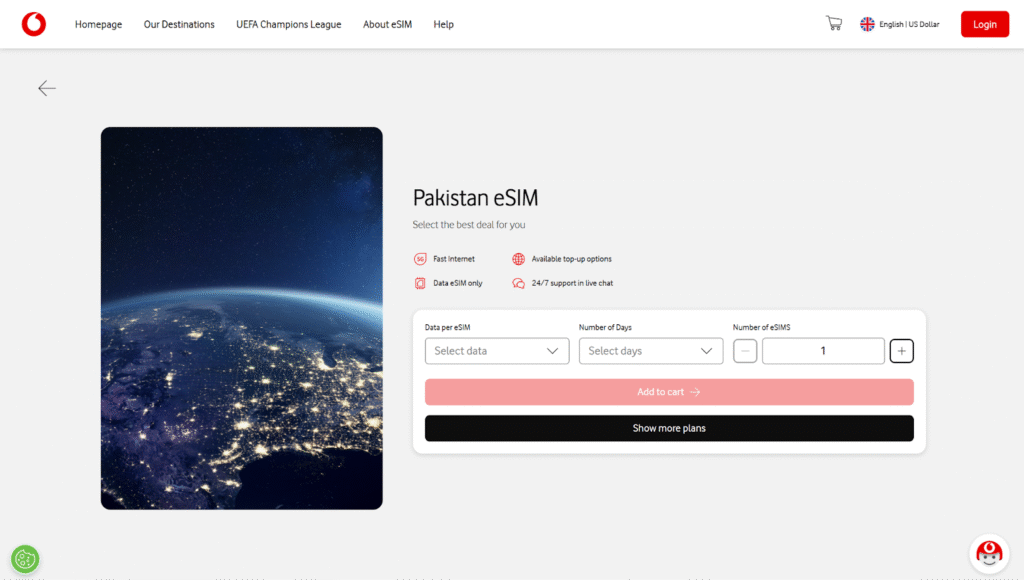Click the back arrow
The image size is (1024, 580).
click(46, 88)
